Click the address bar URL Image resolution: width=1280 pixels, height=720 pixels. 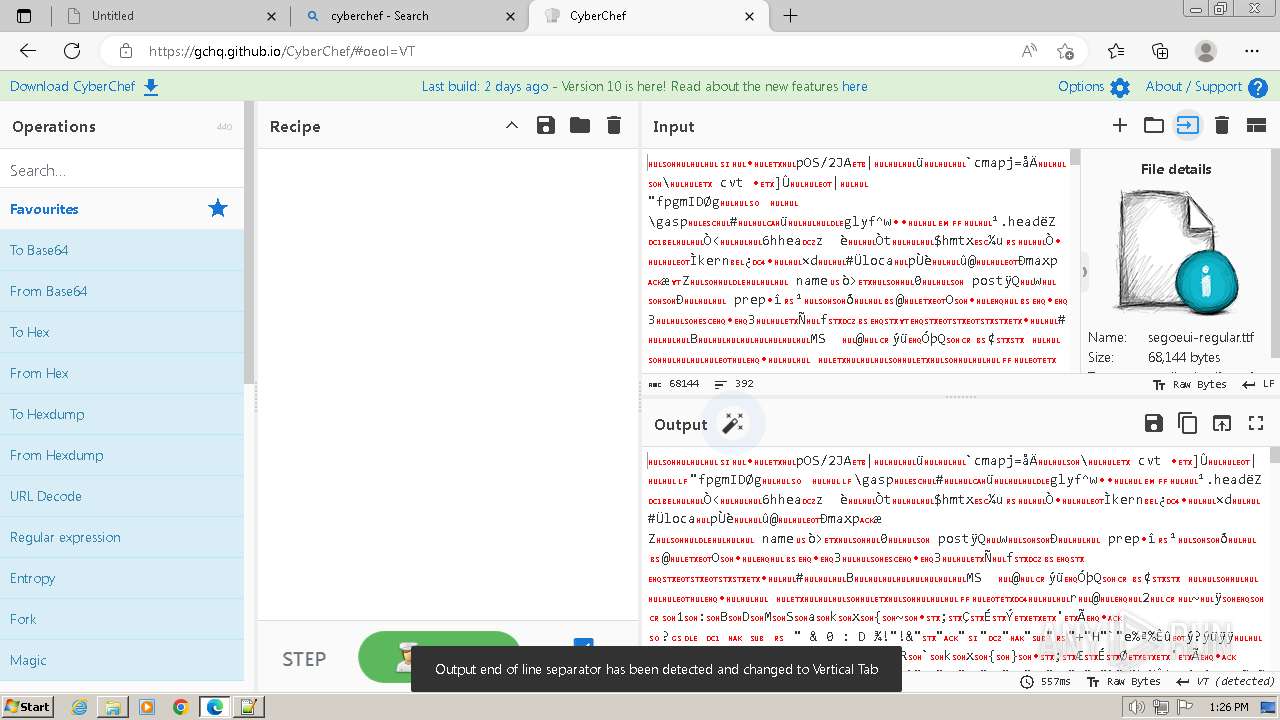(282, 51)
